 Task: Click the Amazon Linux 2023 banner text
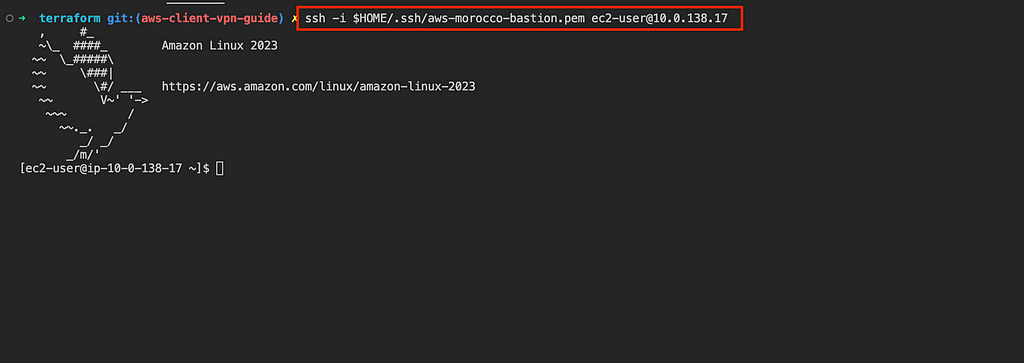[219, 46]
